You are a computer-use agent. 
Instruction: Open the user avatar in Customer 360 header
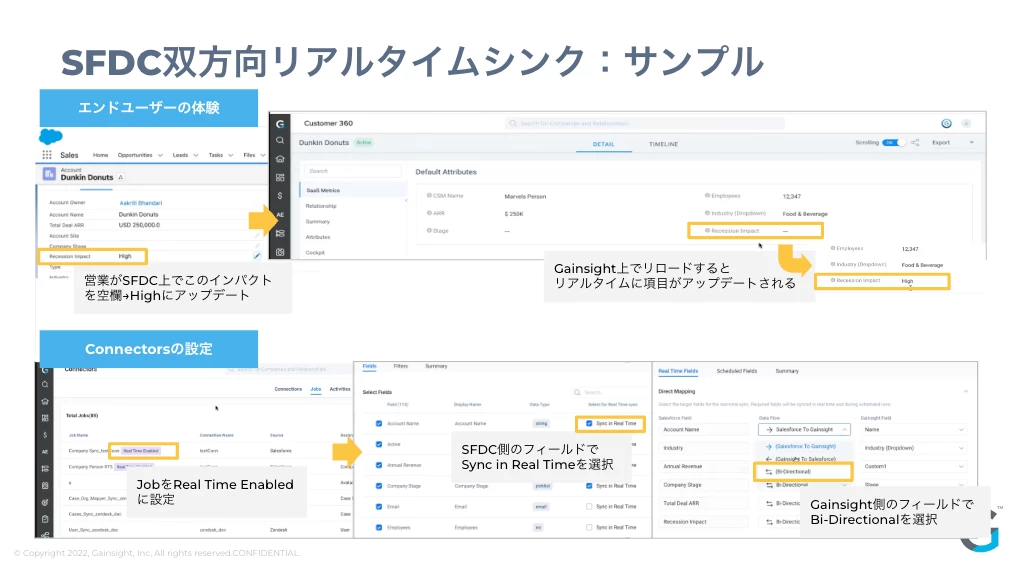coord(966,123)
